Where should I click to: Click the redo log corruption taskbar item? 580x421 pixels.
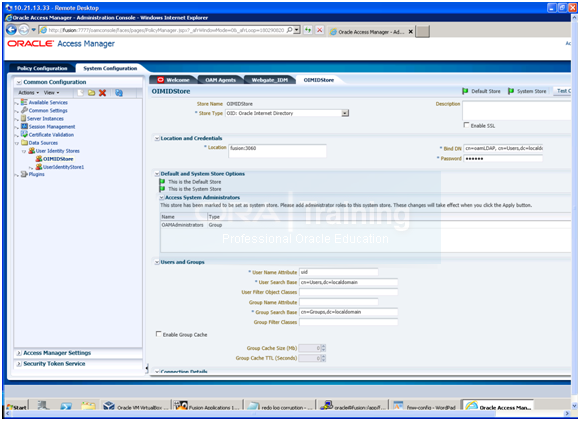click(x=280, y=407)
